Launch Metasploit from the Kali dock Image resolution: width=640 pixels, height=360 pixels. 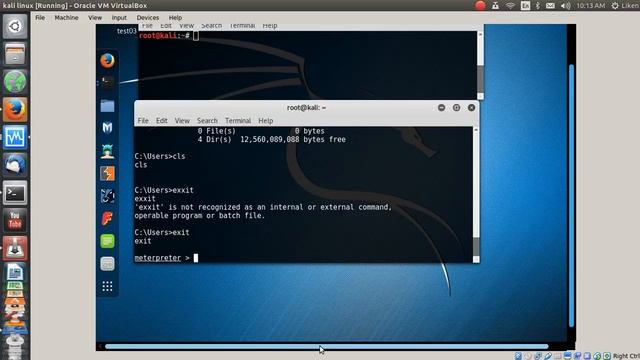point(107,128)
